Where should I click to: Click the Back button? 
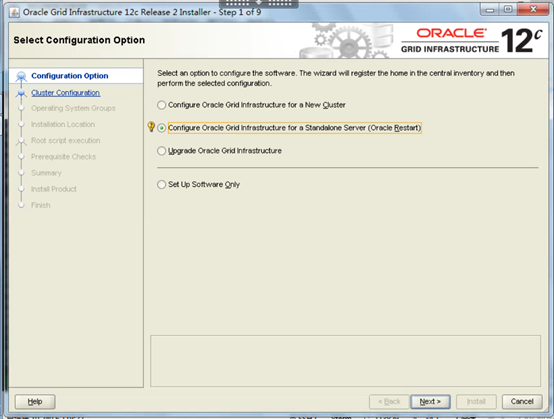pyautogui.click(x=389, y=402)
